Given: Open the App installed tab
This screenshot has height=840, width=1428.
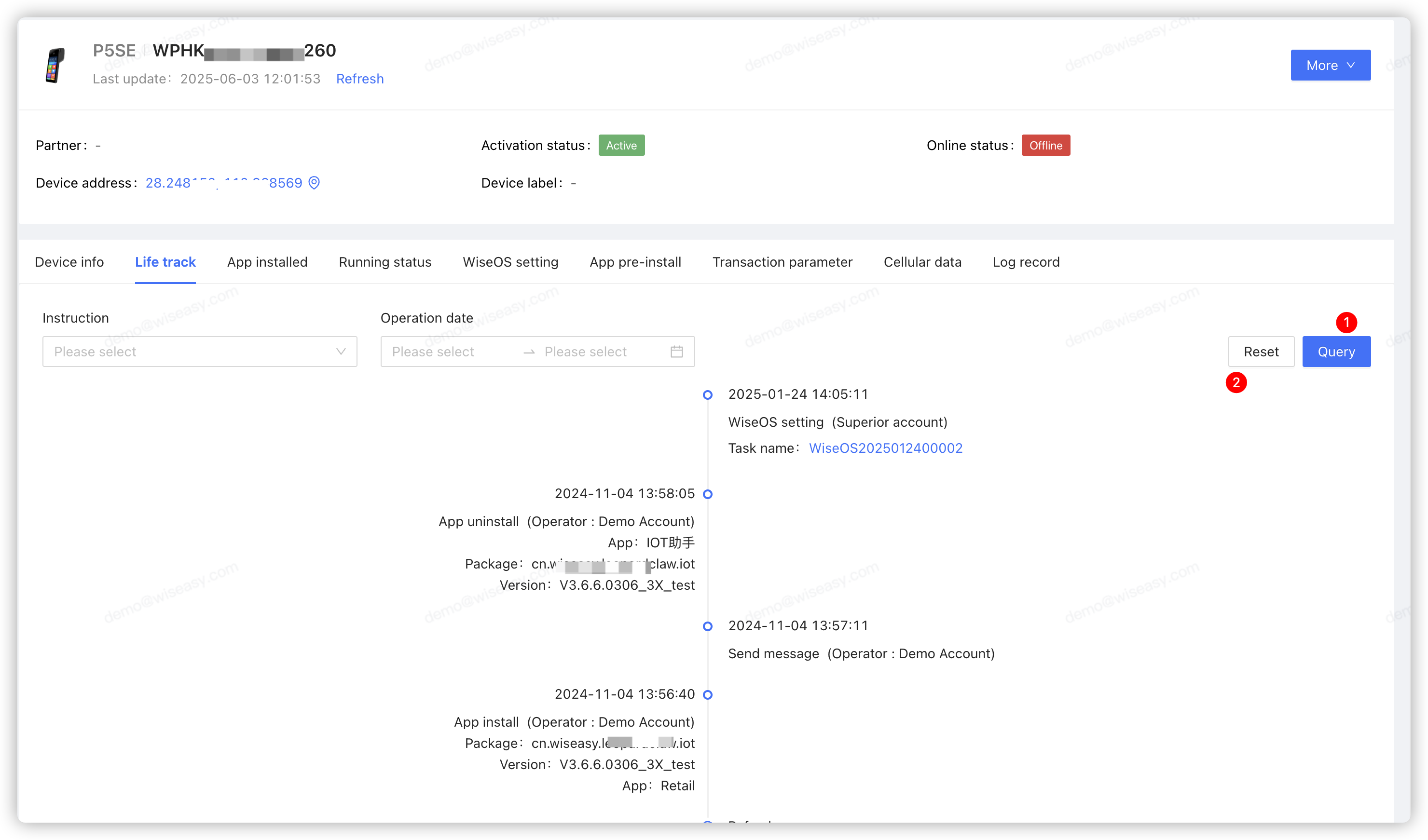Looking at the screenshot, I should coord(267,262).
